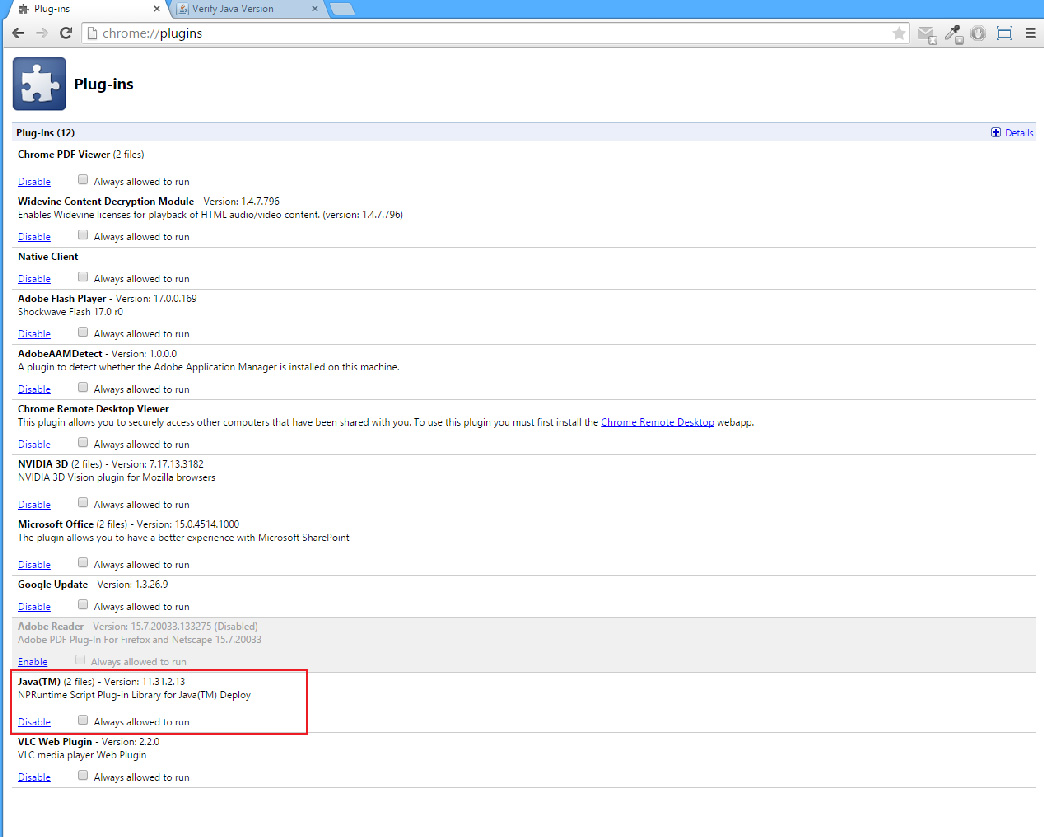Select the Plug-ins tab
This screenshot has height=837, width=1044.
[87, 9]
